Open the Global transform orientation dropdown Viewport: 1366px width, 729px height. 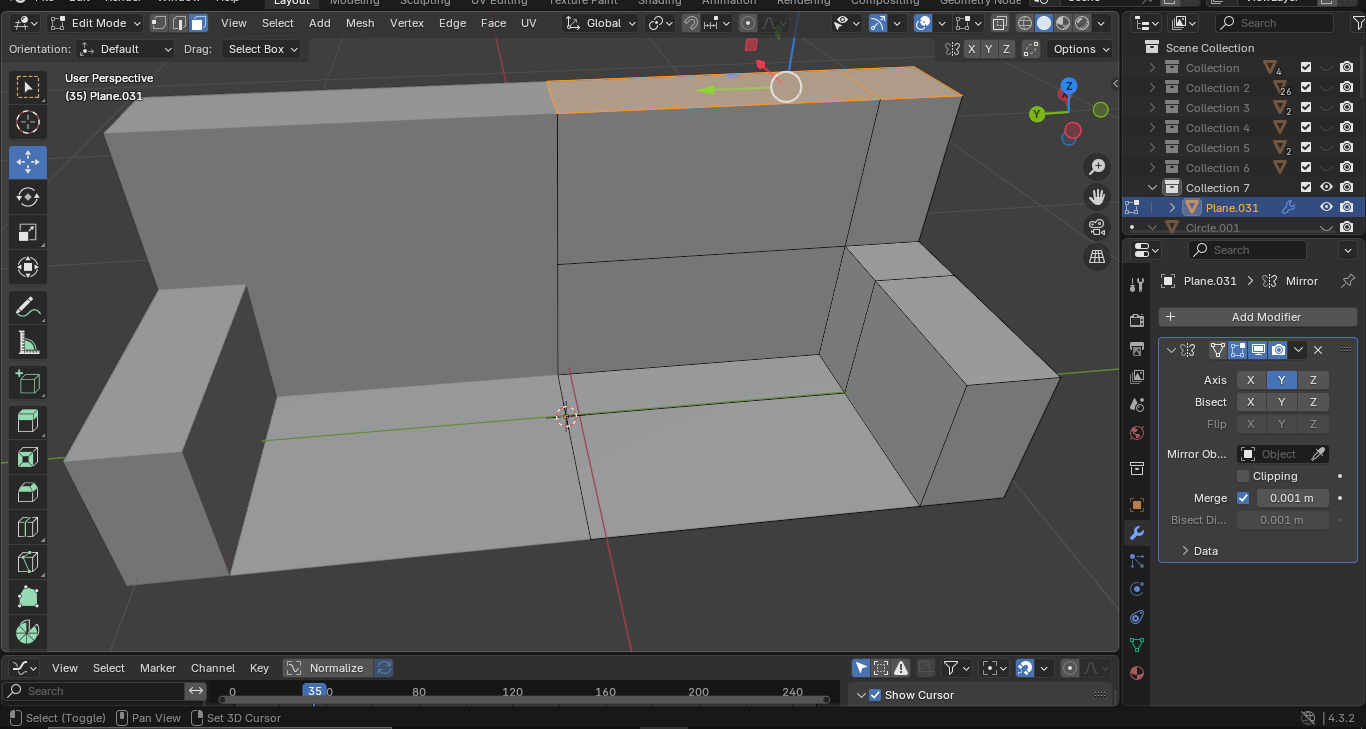coord(599,23)
